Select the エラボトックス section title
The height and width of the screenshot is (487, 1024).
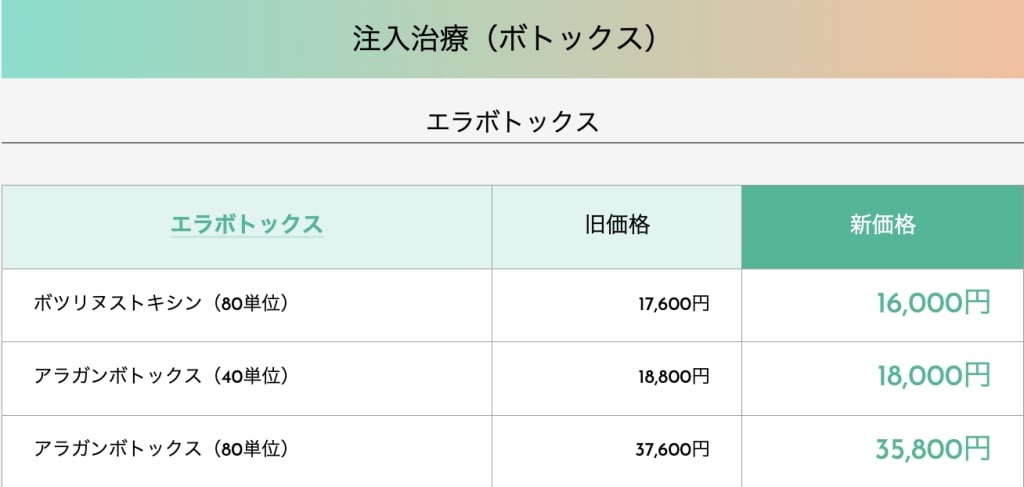click(512, 122)
